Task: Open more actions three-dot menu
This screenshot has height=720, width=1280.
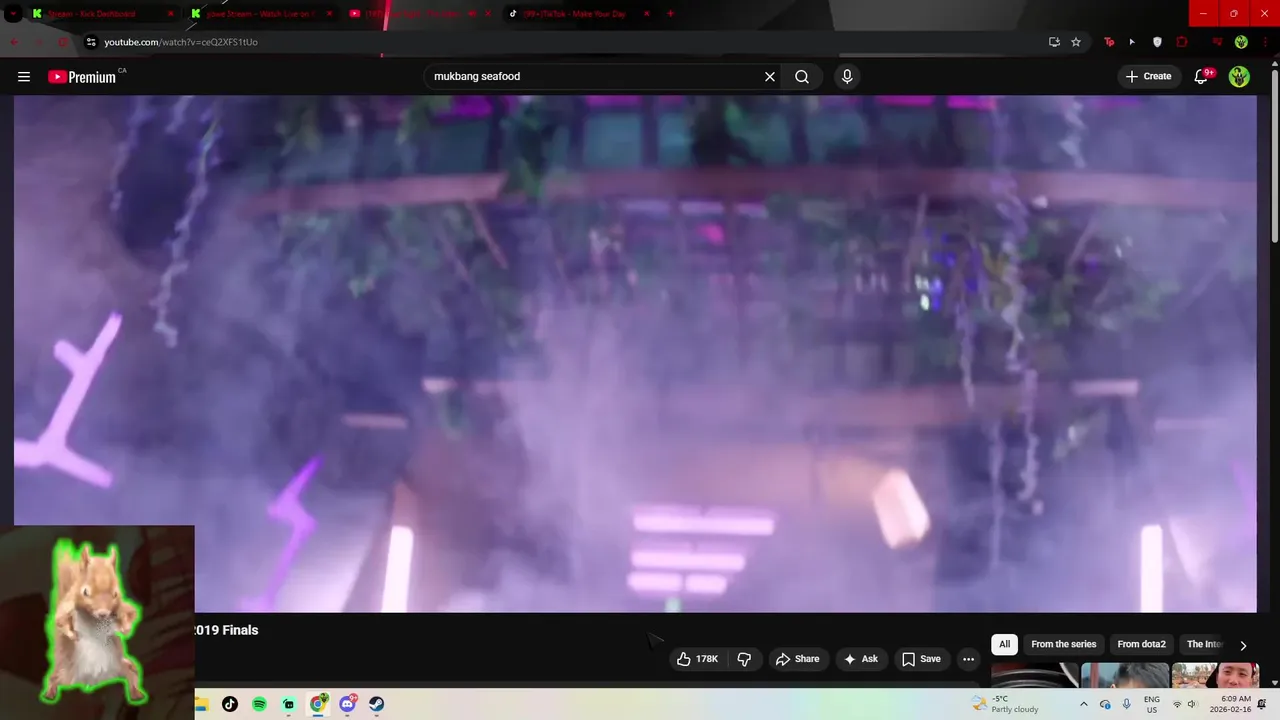Action: (x=968, y=659)
